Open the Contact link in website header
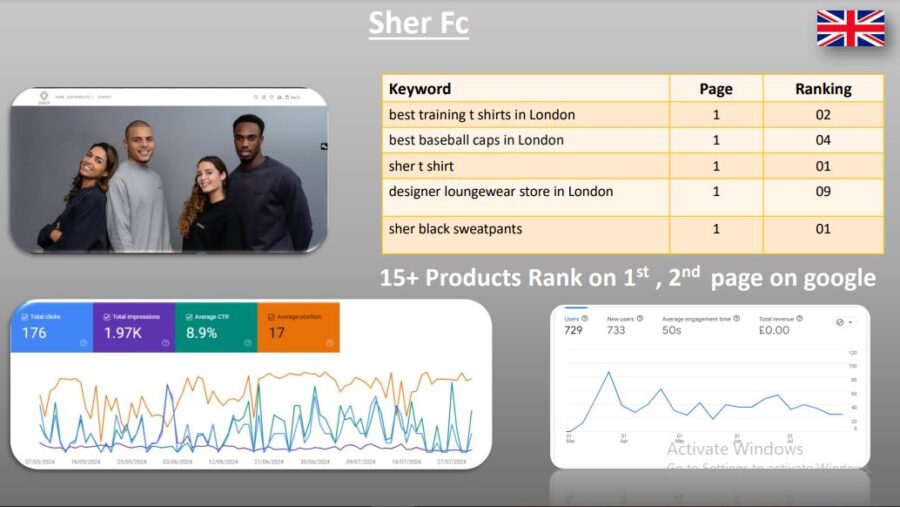This screenshot has width=900, height=507. pos(104,97)
